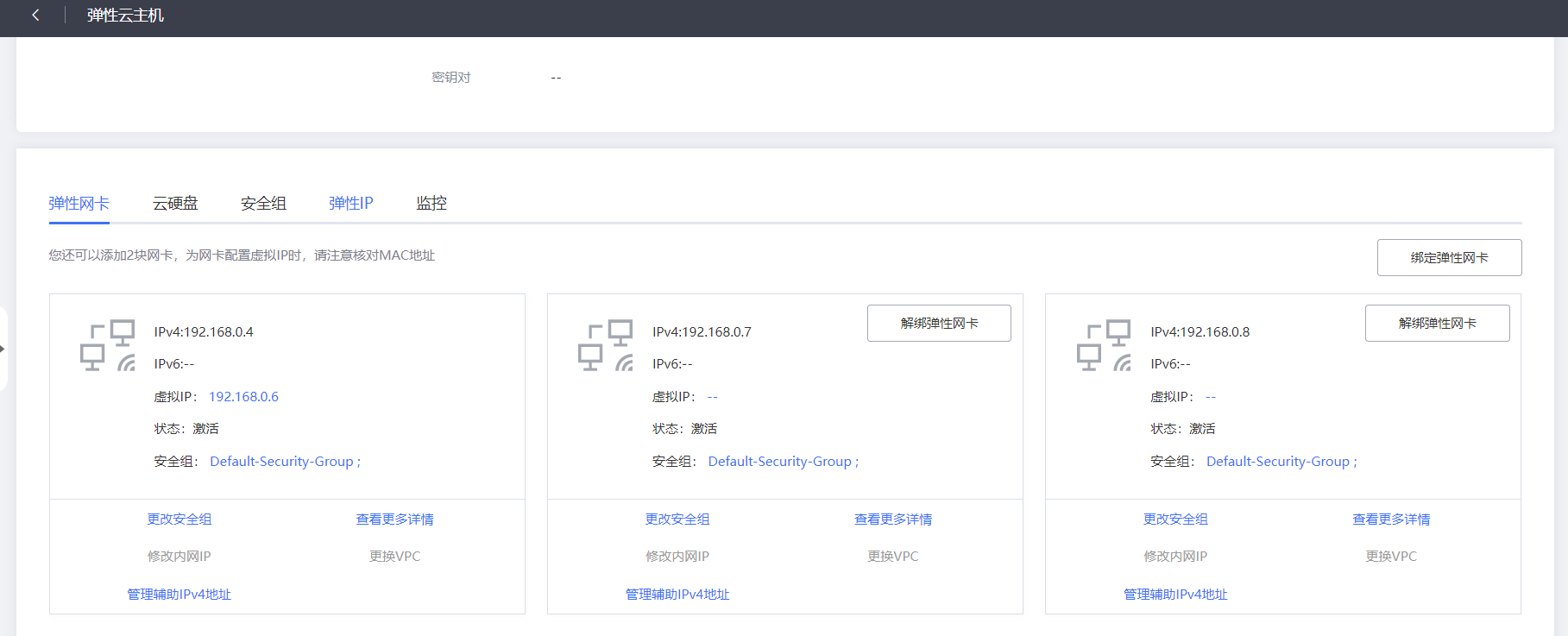The height and width of the screenshot is (636, 1568).
Task: Click network card icon for 192.168.0.8
Action: tap(1104, 345)
